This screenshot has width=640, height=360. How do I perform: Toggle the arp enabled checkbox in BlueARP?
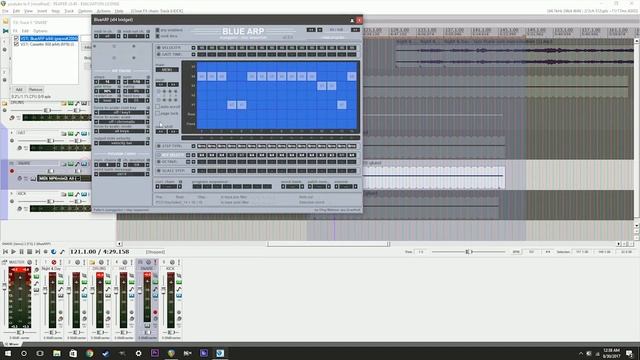[158, 30]
